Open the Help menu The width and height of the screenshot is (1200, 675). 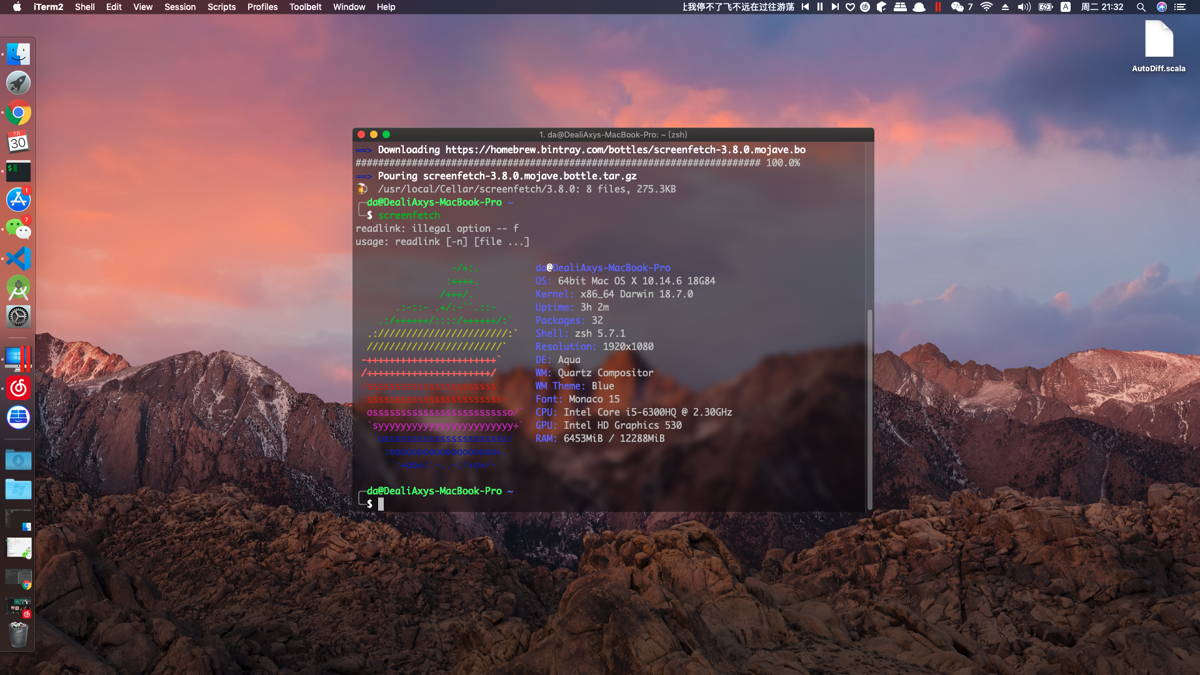[386, 7]
